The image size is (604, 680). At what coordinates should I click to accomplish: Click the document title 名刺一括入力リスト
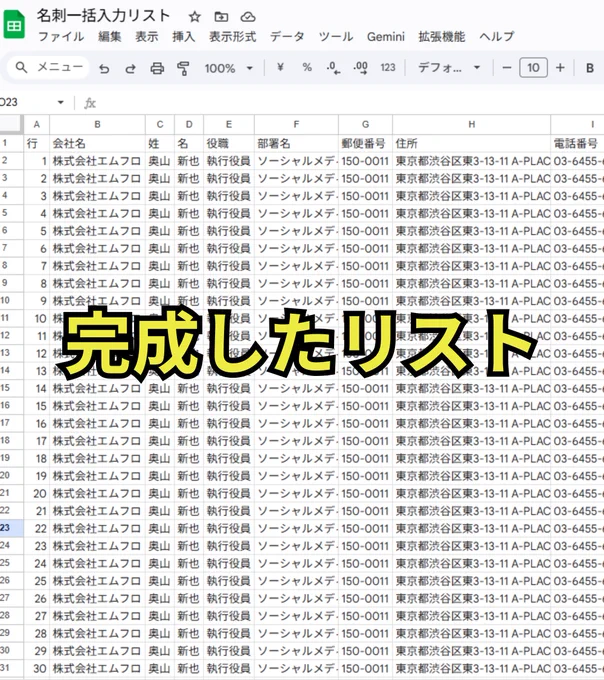tap(103, 16)
